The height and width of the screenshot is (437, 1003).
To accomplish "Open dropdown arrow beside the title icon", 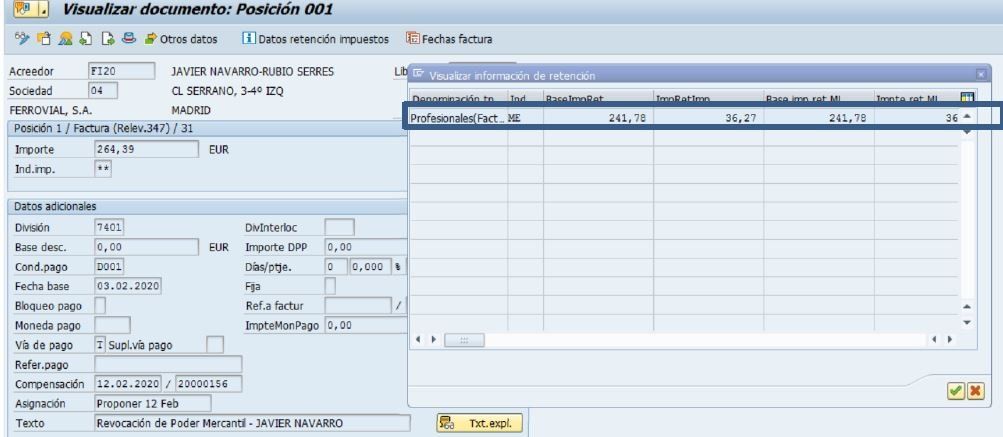I will [43, 10].
